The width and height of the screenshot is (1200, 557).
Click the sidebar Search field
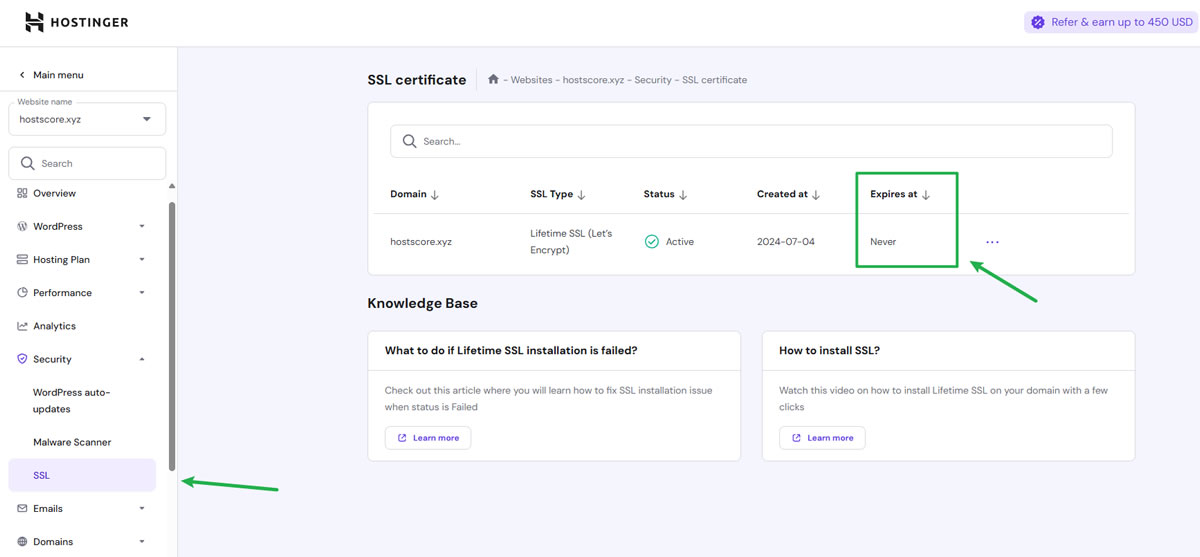(x=87, y=163)
